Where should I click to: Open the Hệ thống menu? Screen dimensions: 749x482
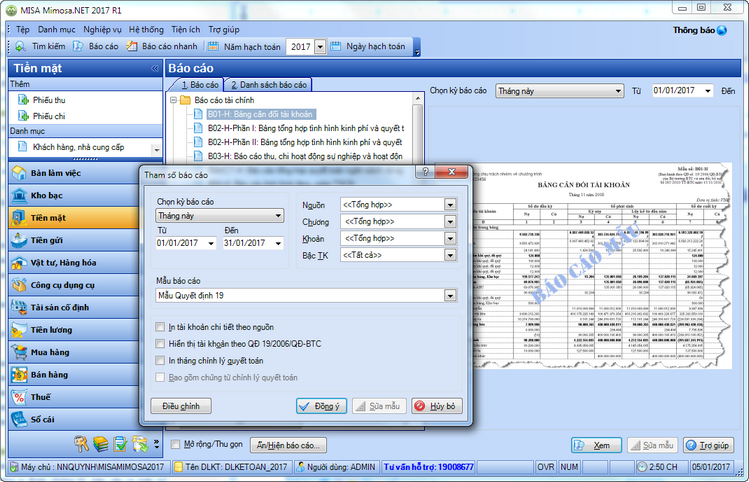point(146,30)
